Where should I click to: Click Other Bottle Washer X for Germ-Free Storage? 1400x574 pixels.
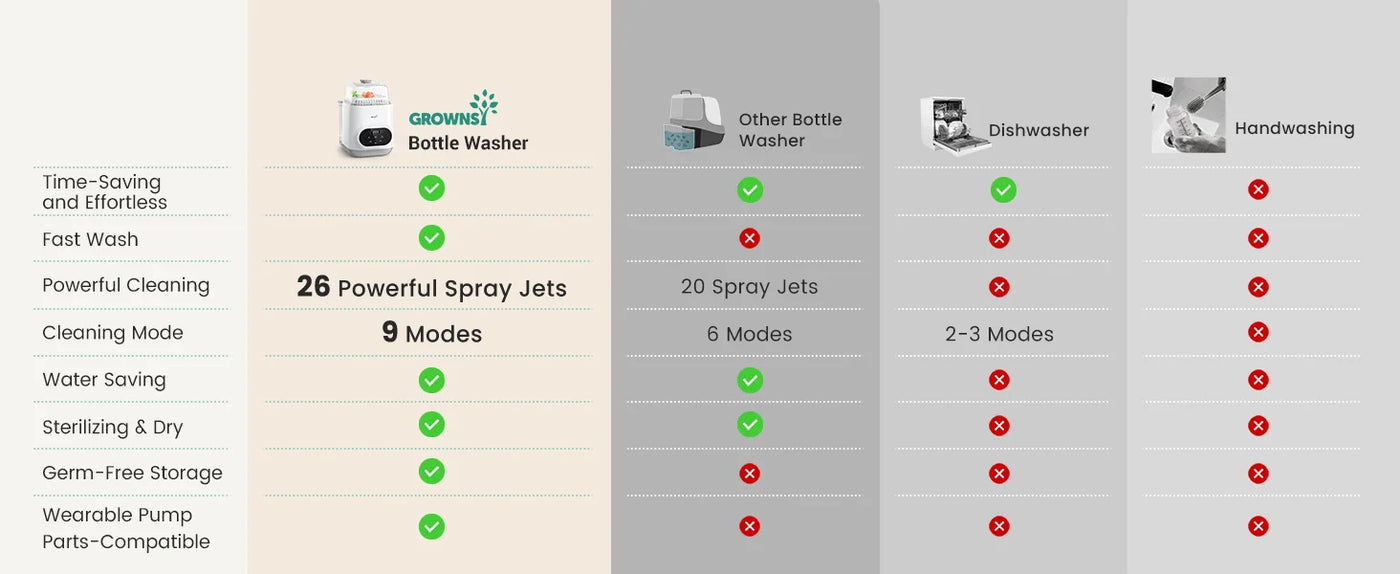749,473
